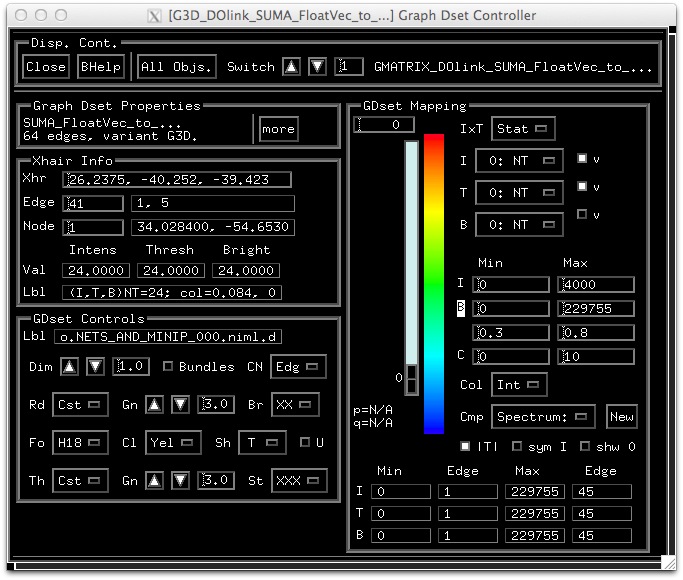Open the Cmp Spectrum colormap dropdown

click(543, 417)
